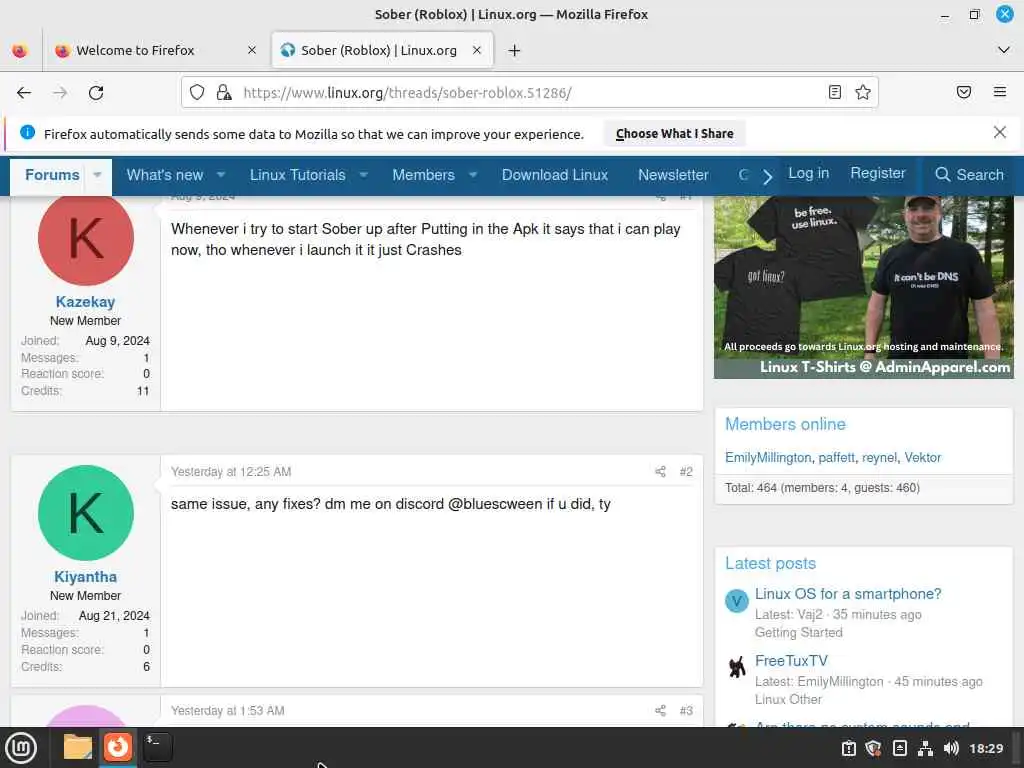This screenshot has width=1024, height=768.
Task: Select the Sober (Roblox) | Linux.org tab
Action: click(x=382, y=50)
